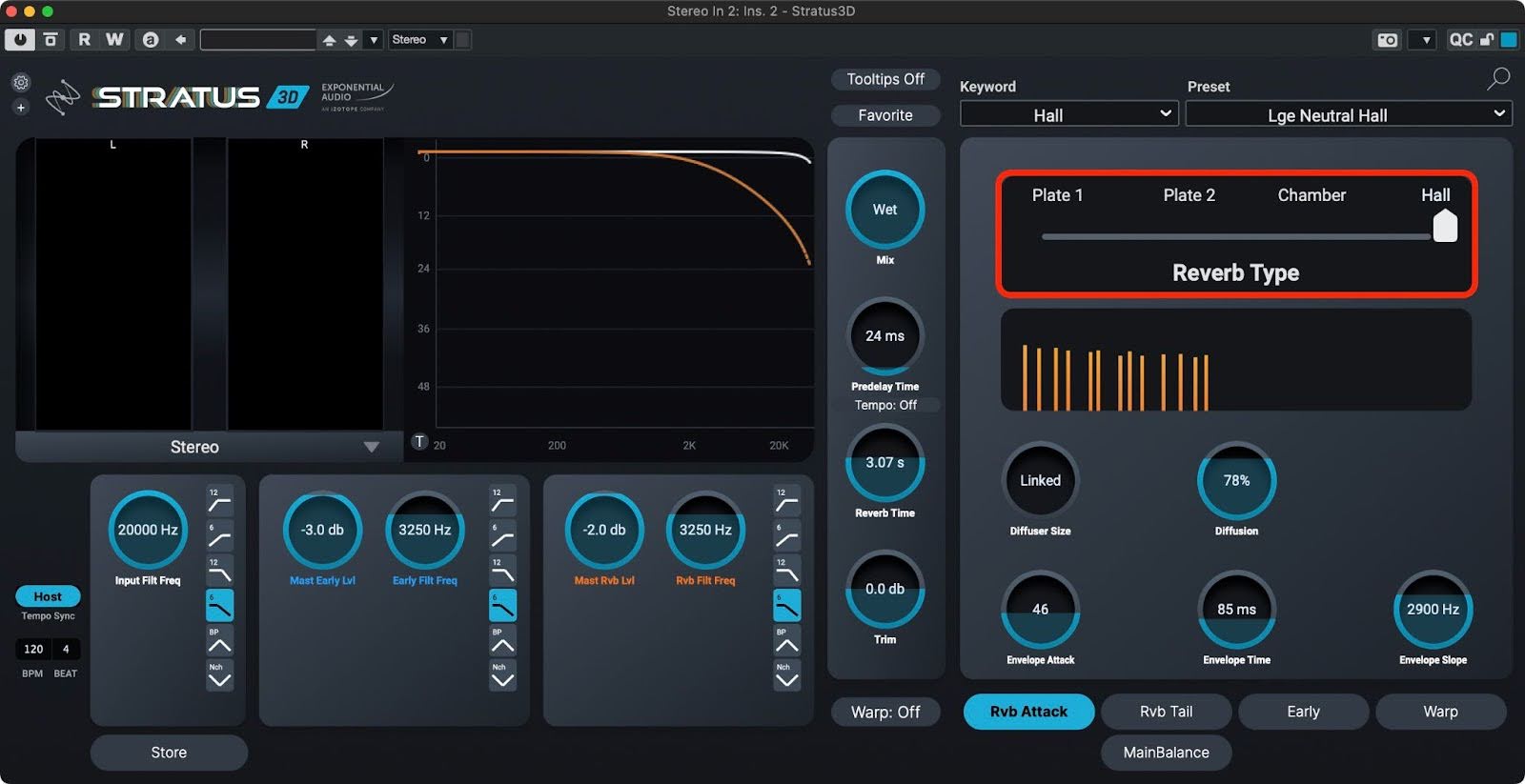Select Reverb filter BP band-pass icon

(x=786, y=641)
